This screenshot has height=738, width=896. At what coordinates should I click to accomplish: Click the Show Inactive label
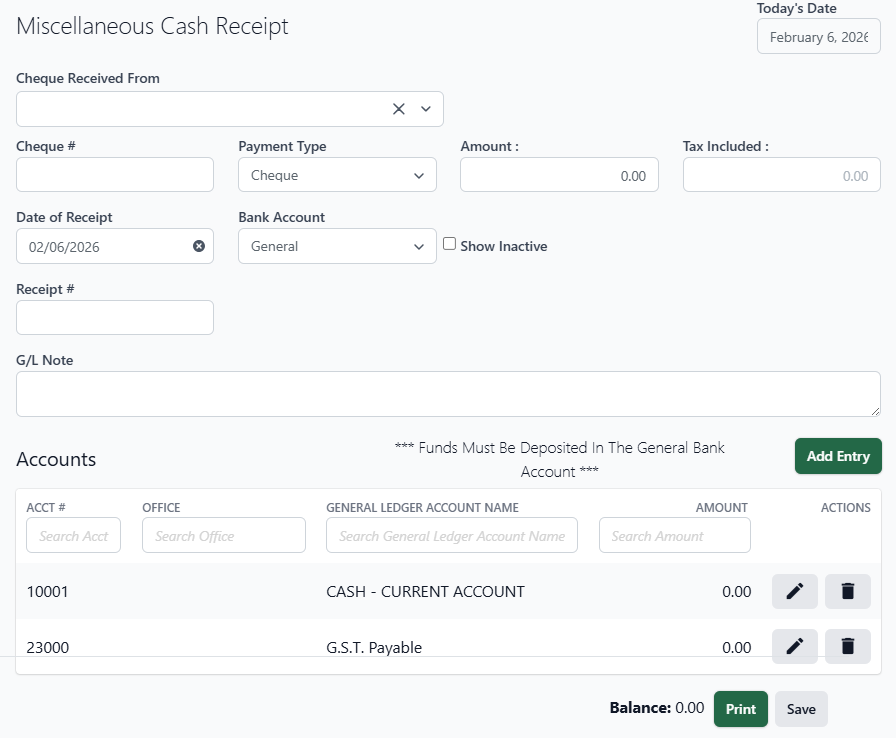[x=503, y=246]
